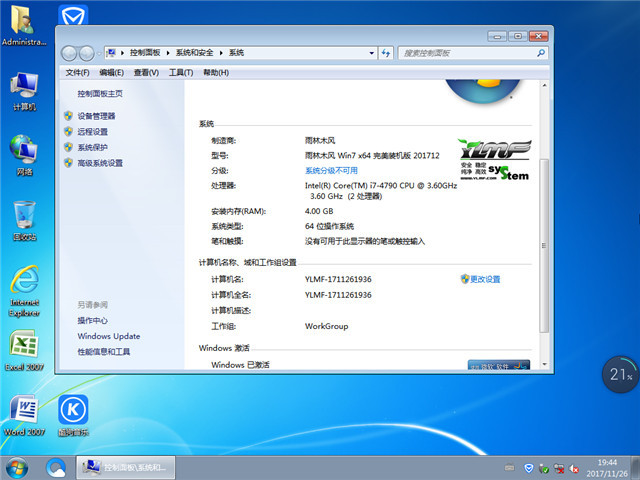Click the vertical scrollbar thumb

(x=544, y=245)
